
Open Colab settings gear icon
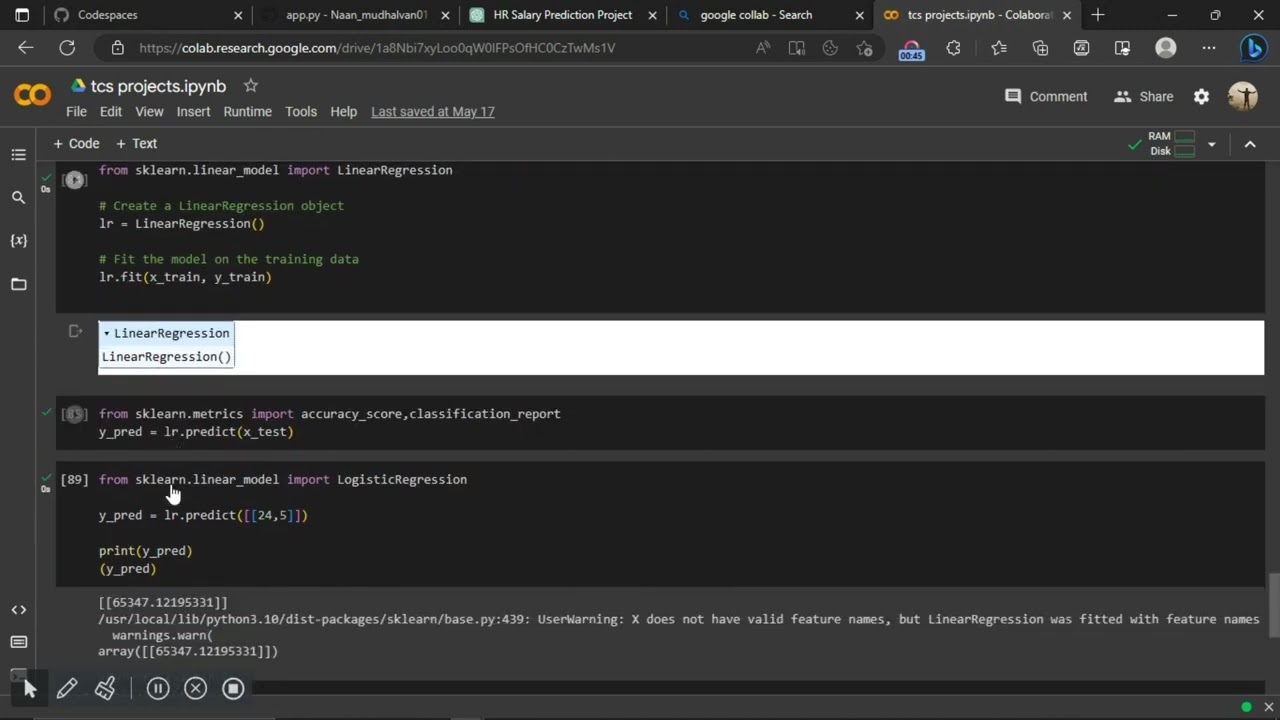[x=1201, y=96]
